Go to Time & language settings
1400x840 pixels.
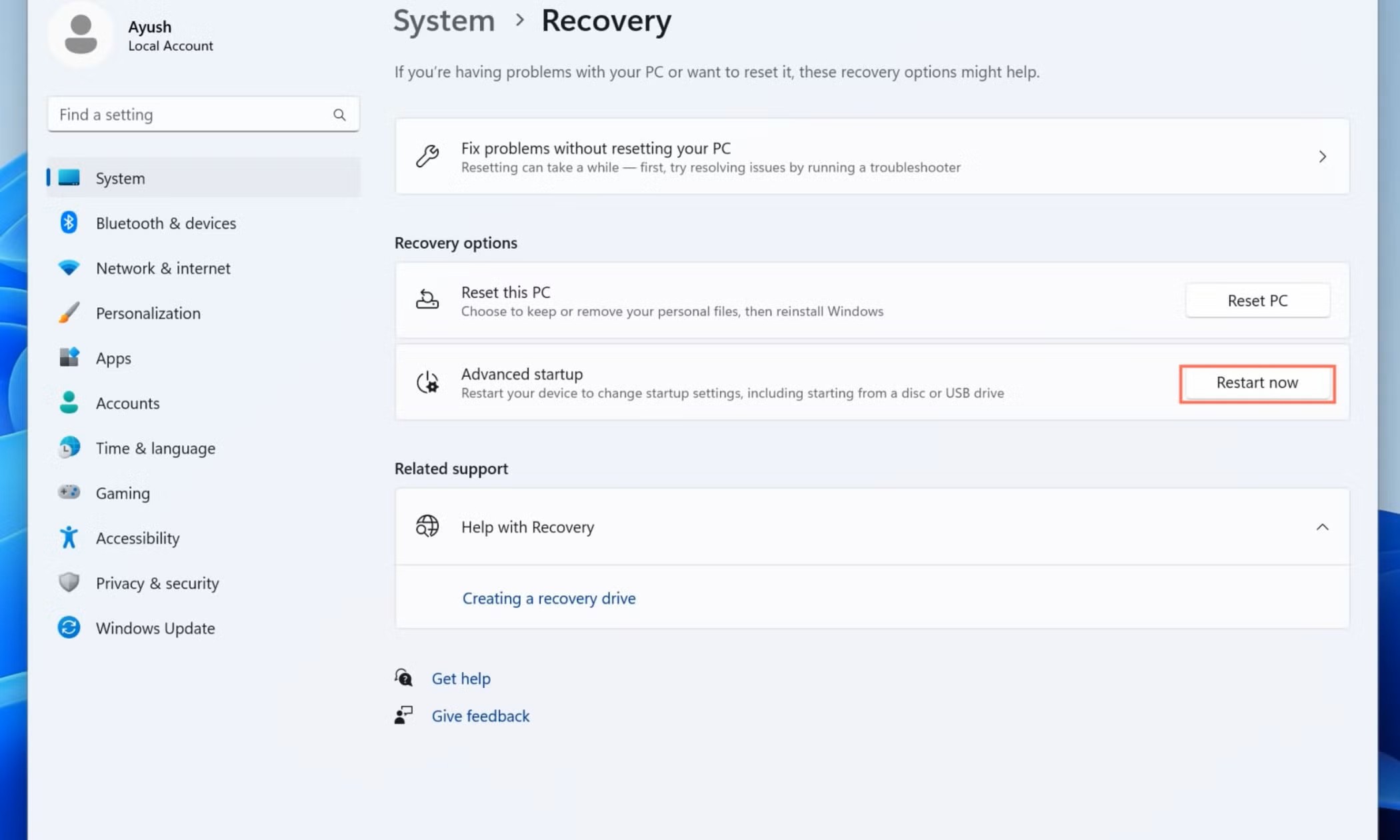pyautogui.click(x=155, y=448)
